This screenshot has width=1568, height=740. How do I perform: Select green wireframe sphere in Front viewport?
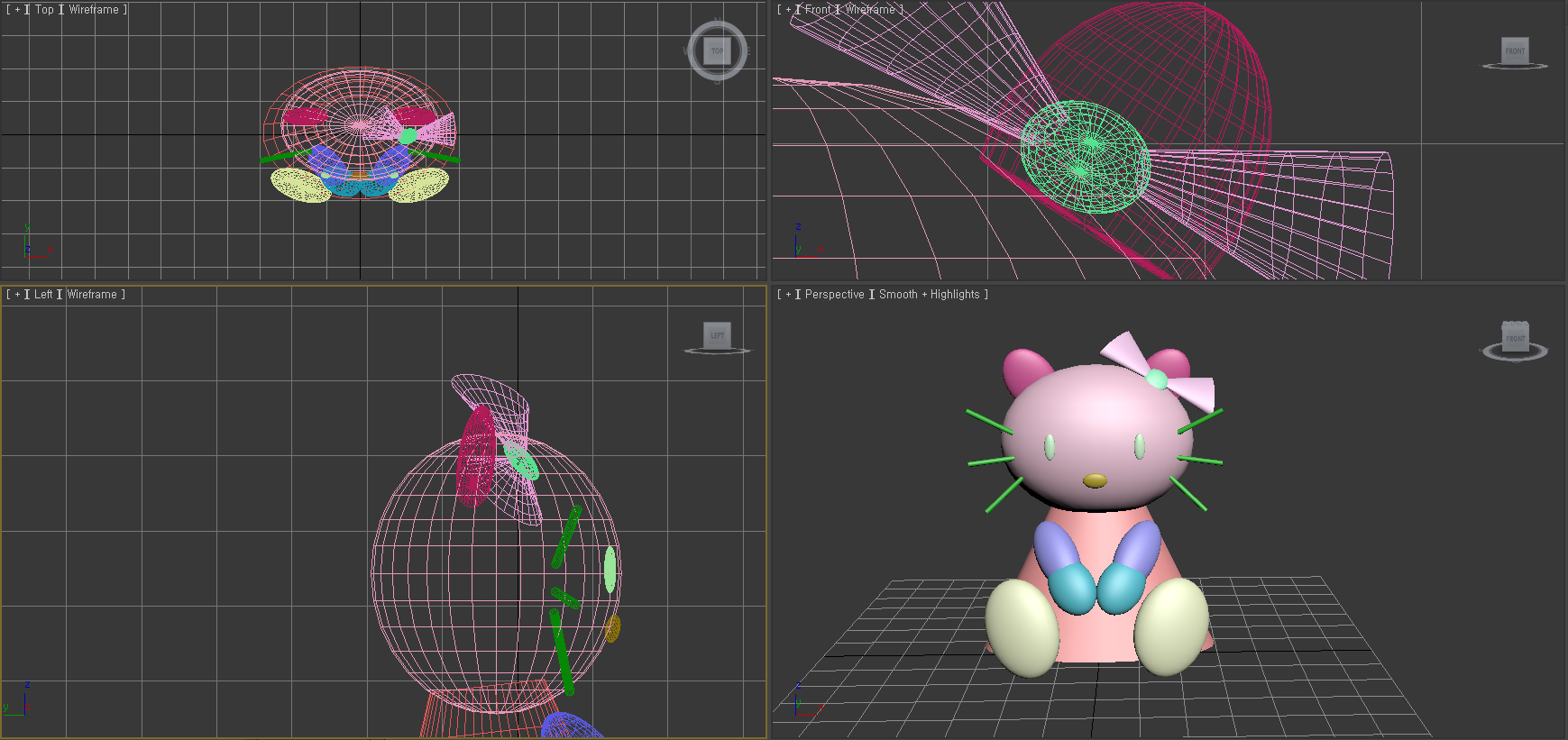[x=1086, y=157]
